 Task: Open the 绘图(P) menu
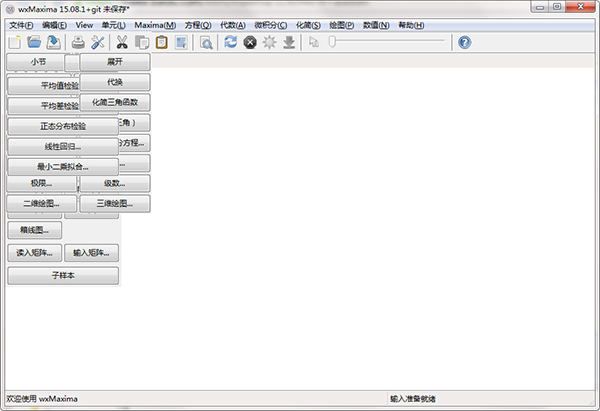coord(341,25)
